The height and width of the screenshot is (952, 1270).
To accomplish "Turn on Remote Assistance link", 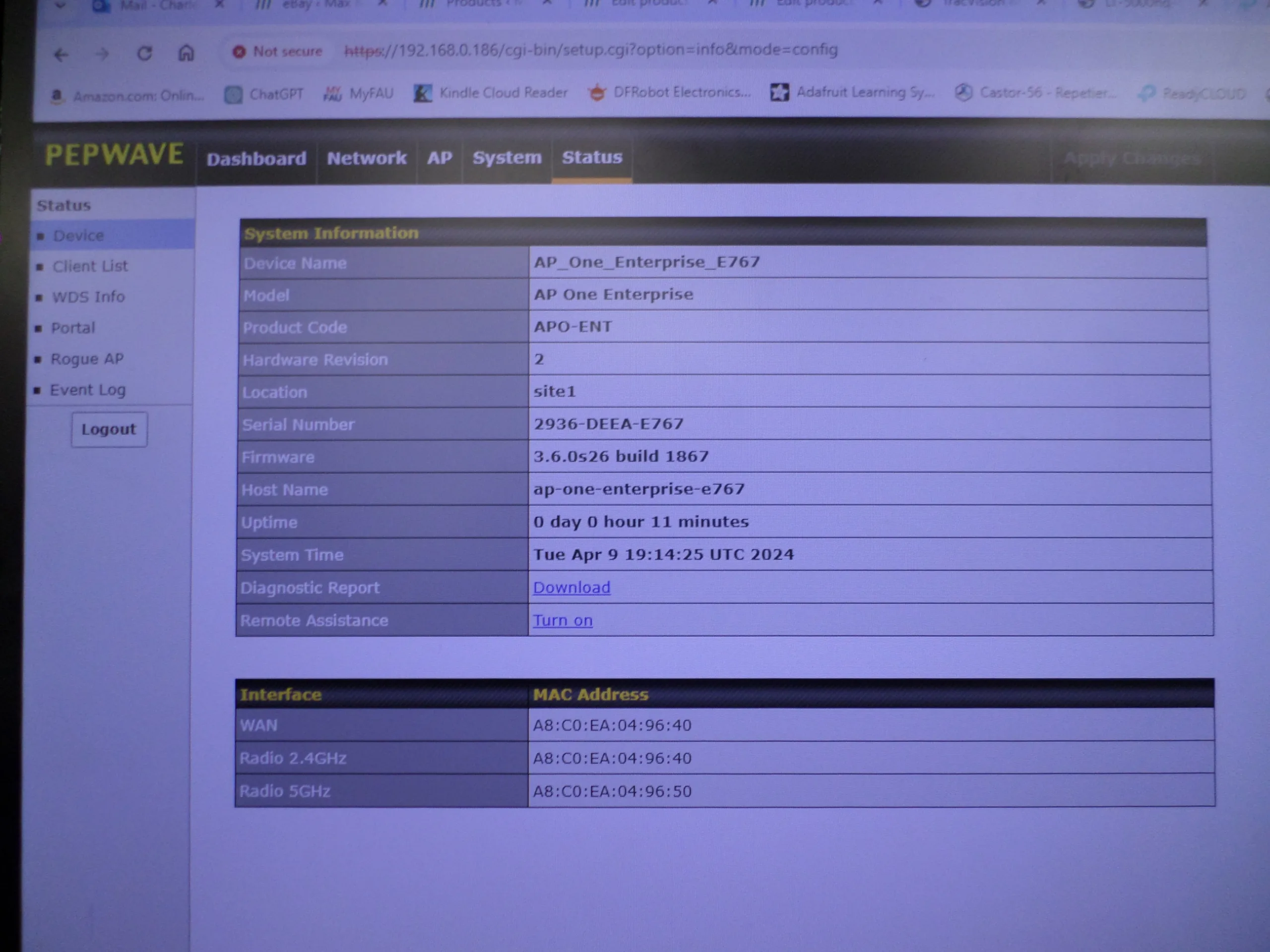I will coord(562,620).
